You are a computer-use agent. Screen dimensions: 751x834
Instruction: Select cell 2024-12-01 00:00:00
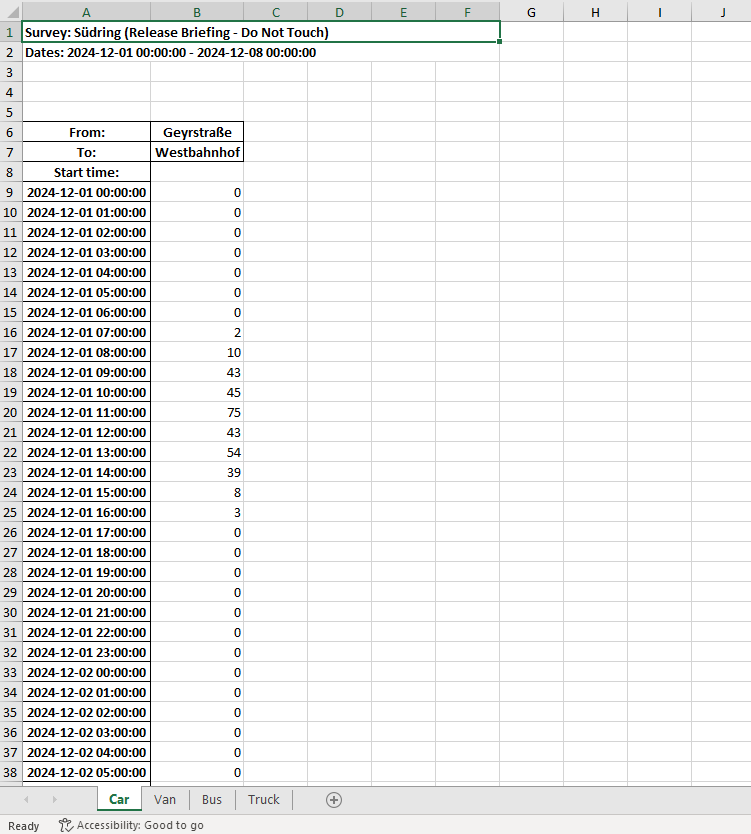[x=86, y=192]
